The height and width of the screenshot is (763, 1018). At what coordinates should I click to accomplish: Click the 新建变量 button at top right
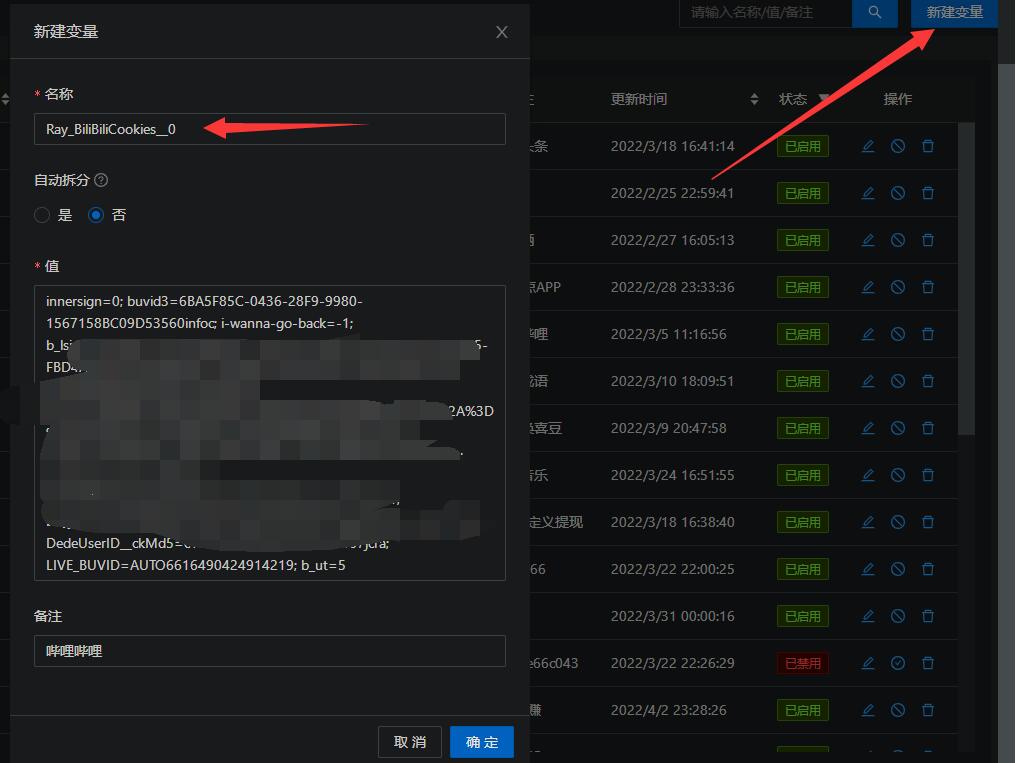(x=954, y=12)
